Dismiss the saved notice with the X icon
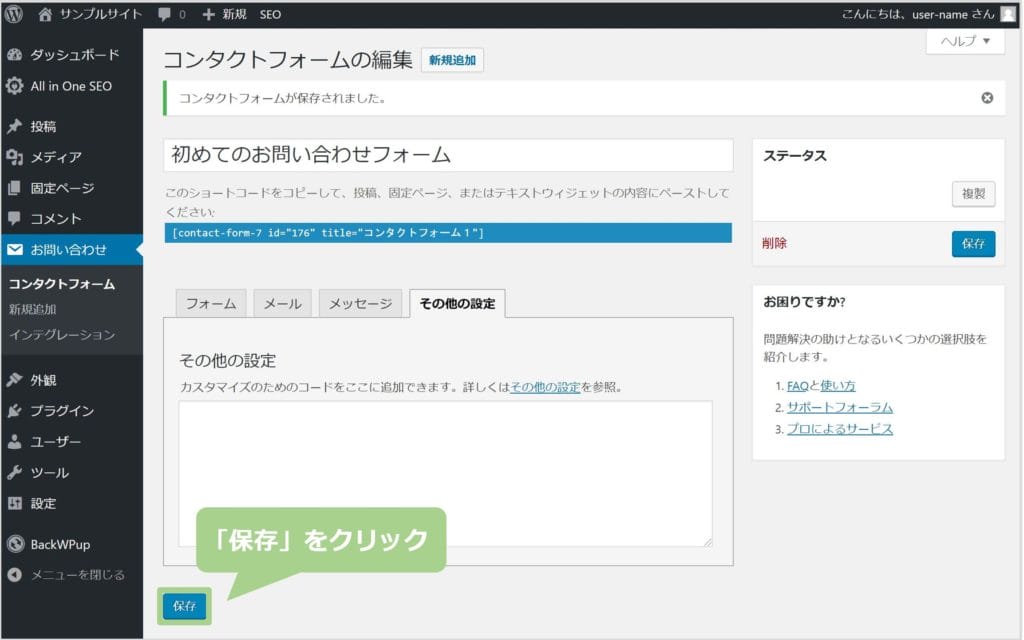This screenshot has height=640, width=1024. 987,98
